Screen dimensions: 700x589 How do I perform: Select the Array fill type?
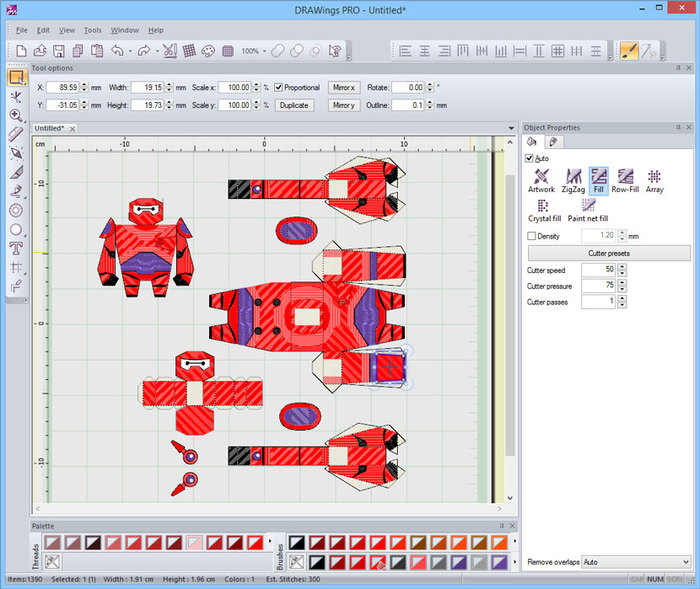tap(654, 180)
